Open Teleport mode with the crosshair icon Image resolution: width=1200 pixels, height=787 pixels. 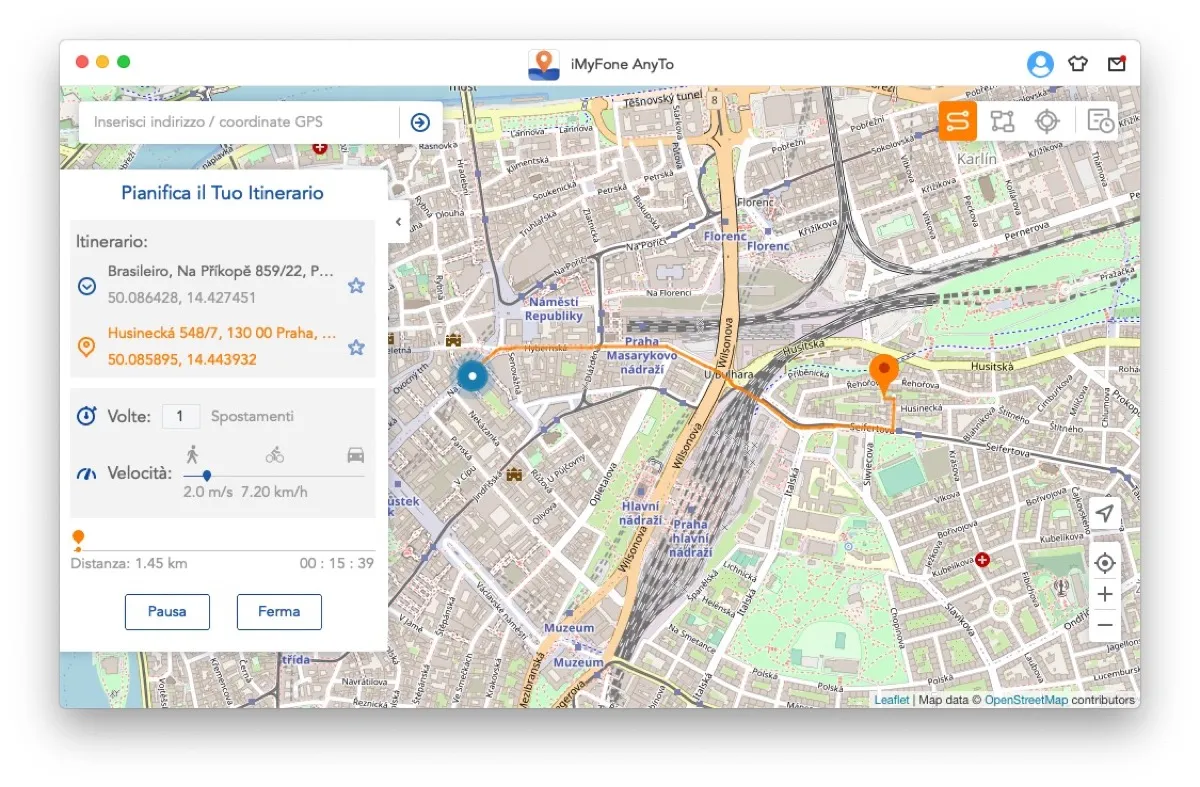(x=1047, y=120)
